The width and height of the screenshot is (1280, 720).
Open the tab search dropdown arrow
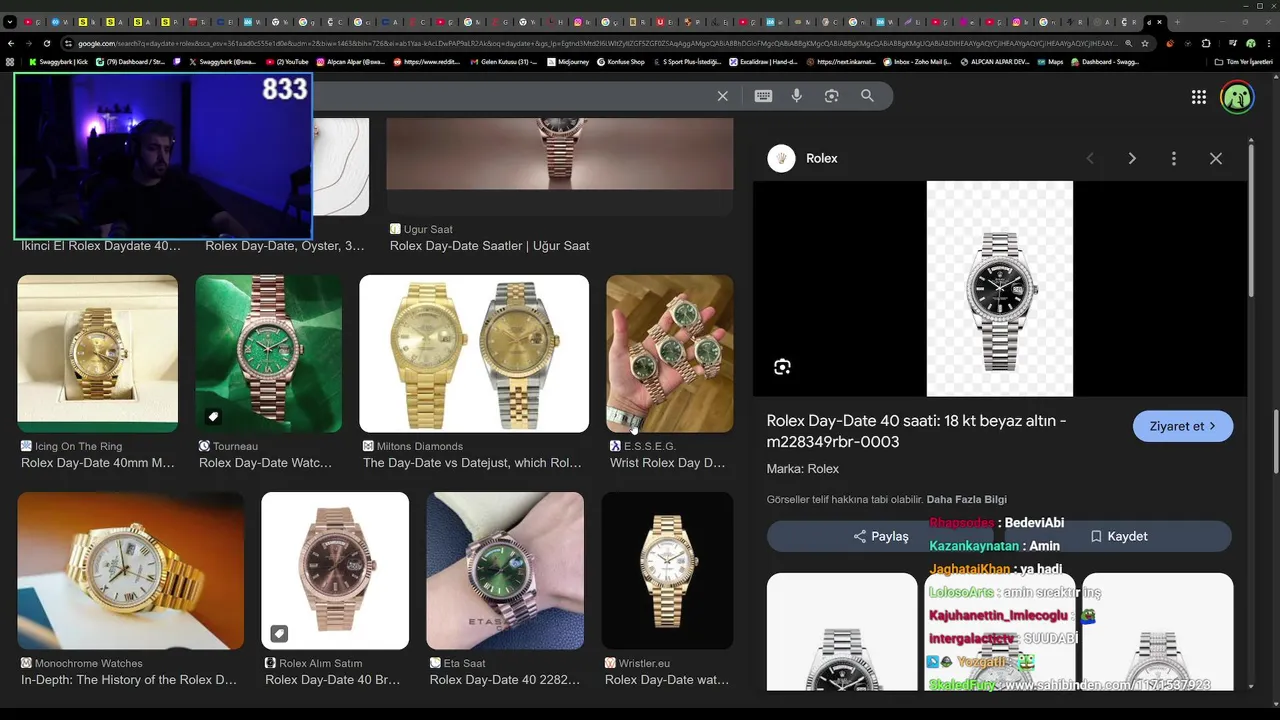(x=10, y=22)
